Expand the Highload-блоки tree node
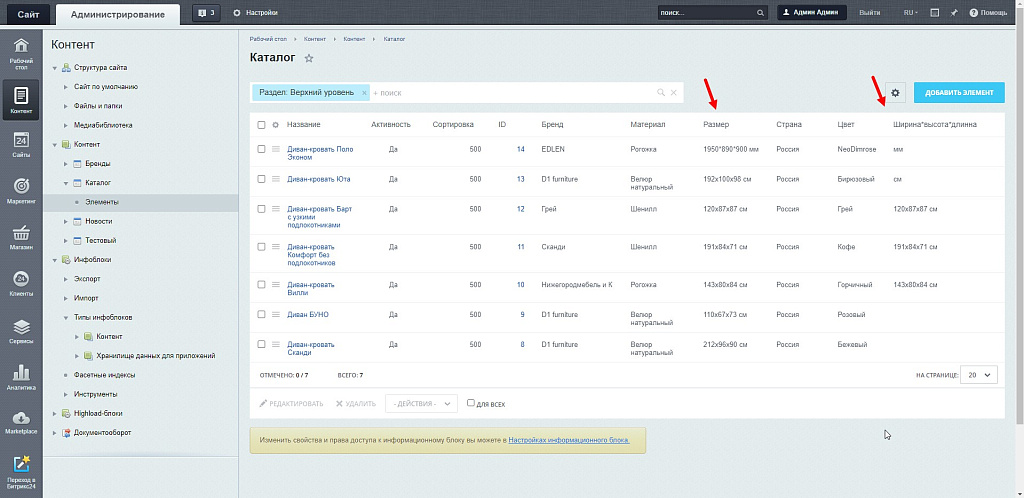The image size is (1024, 498). click(56, 413)
